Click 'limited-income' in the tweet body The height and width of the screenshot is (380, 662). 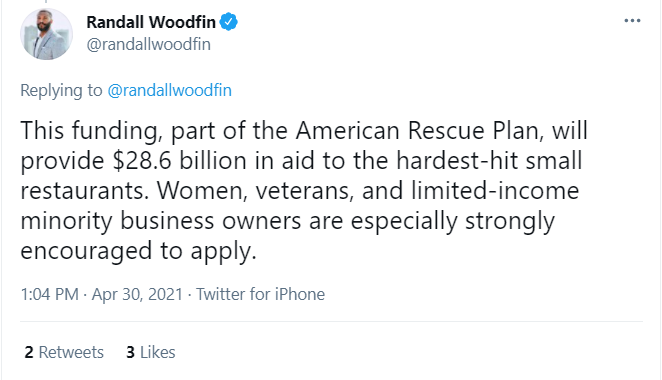pos(495,191)
